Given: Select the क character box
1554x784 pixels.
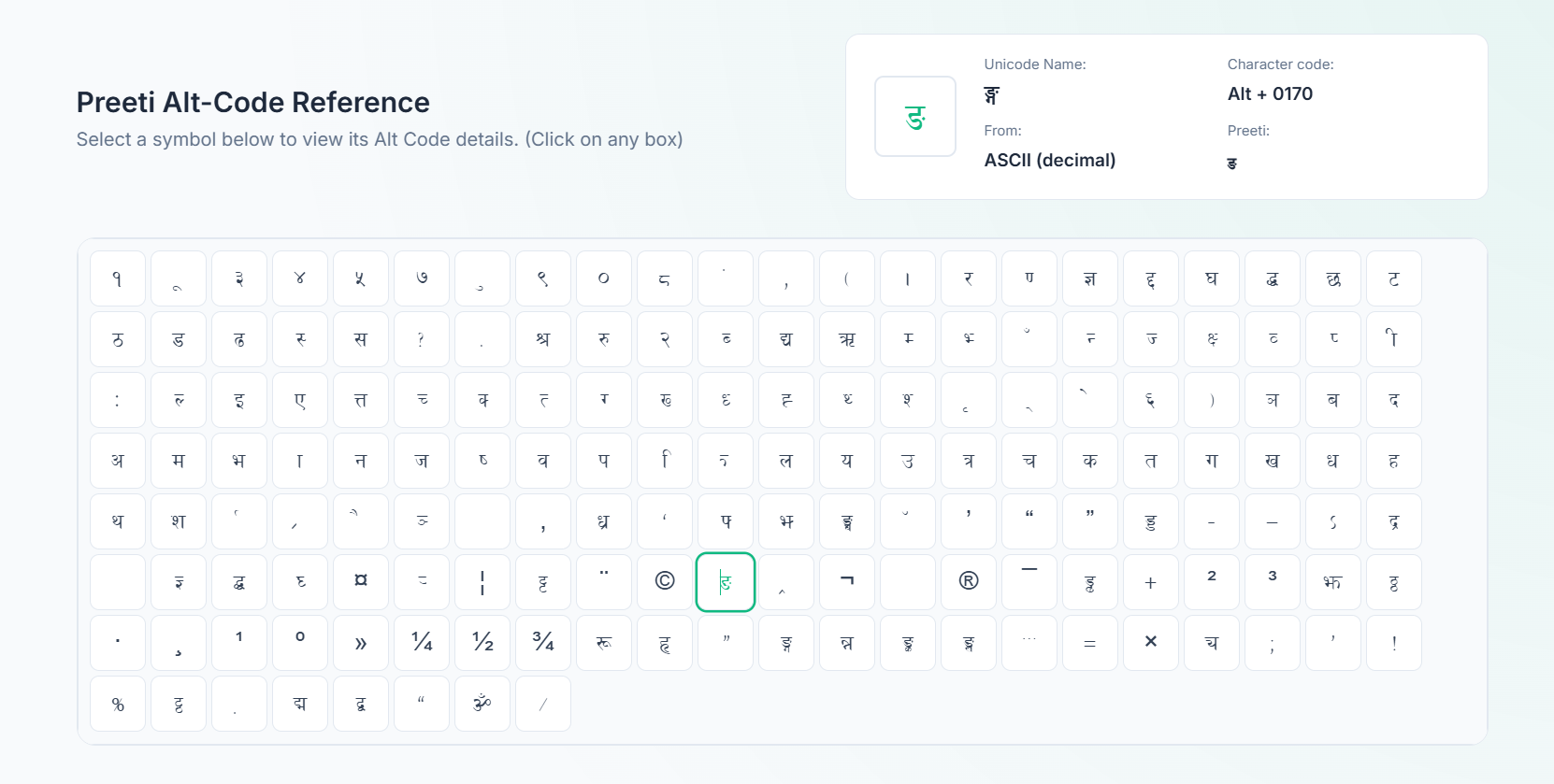Looking at the screenshot, I should 1089,461.
